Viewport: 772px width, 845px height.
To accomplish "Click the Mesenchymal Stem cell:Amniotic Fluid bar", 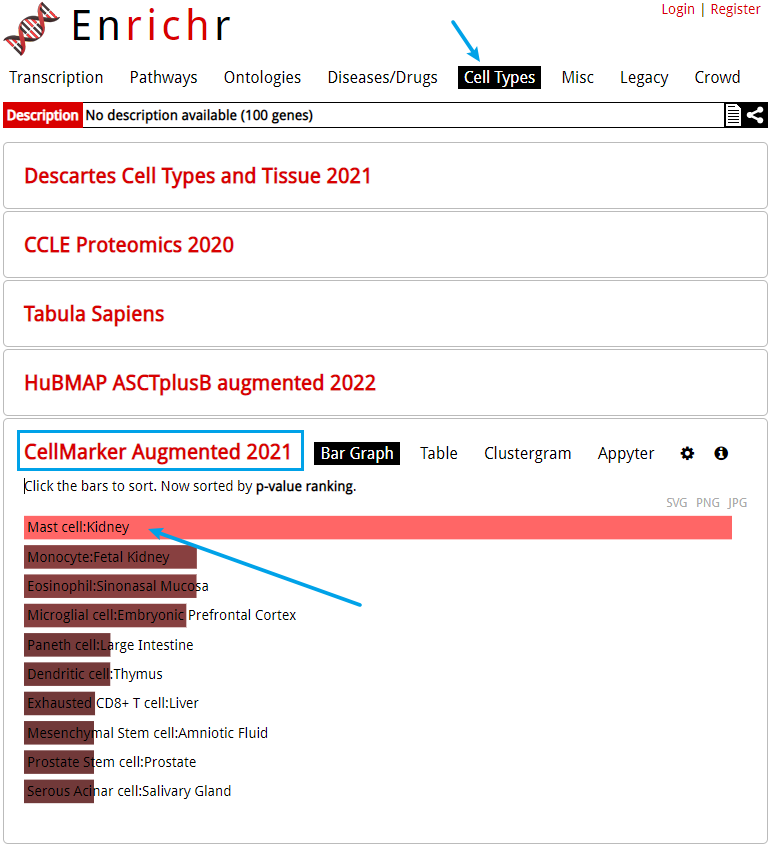I will tap(59, 732).
